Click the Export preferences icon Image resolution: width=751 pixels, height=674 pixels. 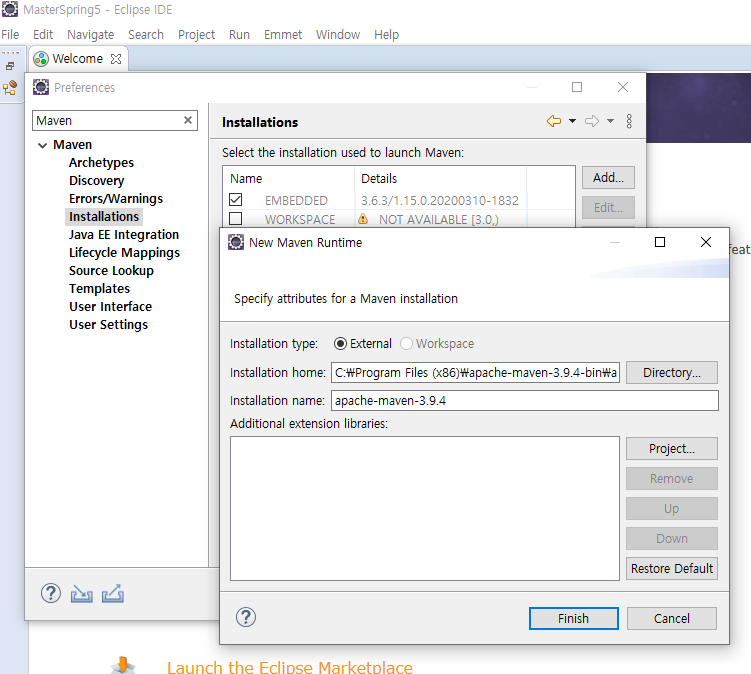click(113, 594)
